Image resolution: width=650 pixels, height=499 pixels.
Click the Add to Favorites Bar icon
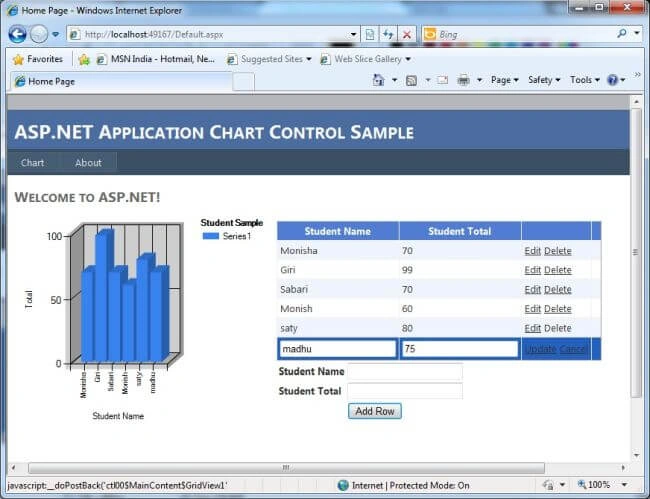tap(84, 60)
